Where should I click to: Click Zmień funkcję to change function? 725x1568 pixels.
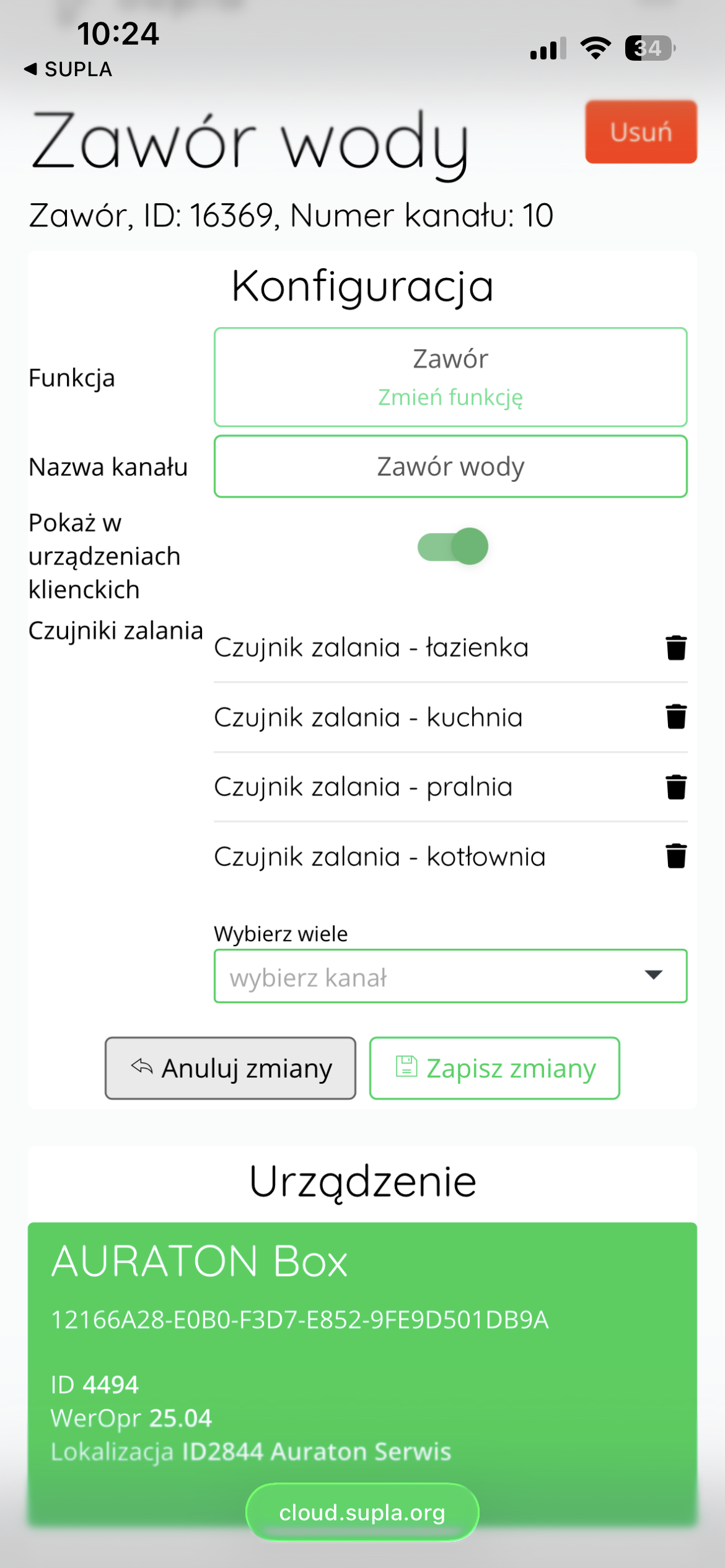(450, 397)
